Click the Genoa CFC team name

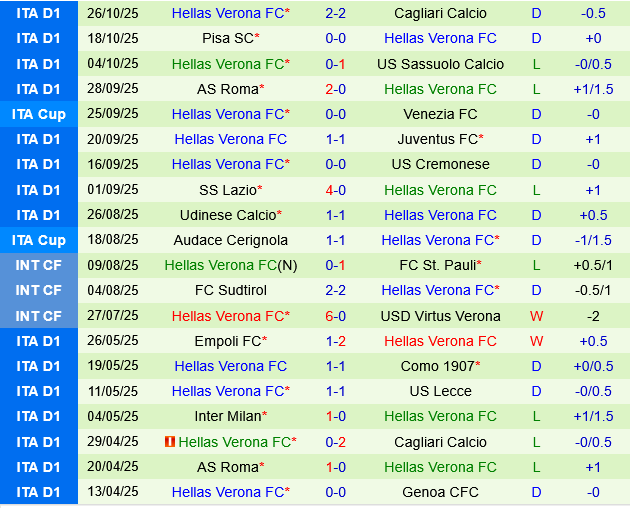pos(440,492)
